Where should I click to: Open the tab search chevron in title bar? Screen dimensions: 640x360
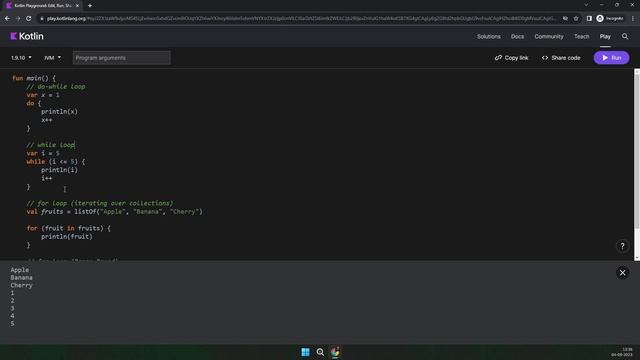586,5
